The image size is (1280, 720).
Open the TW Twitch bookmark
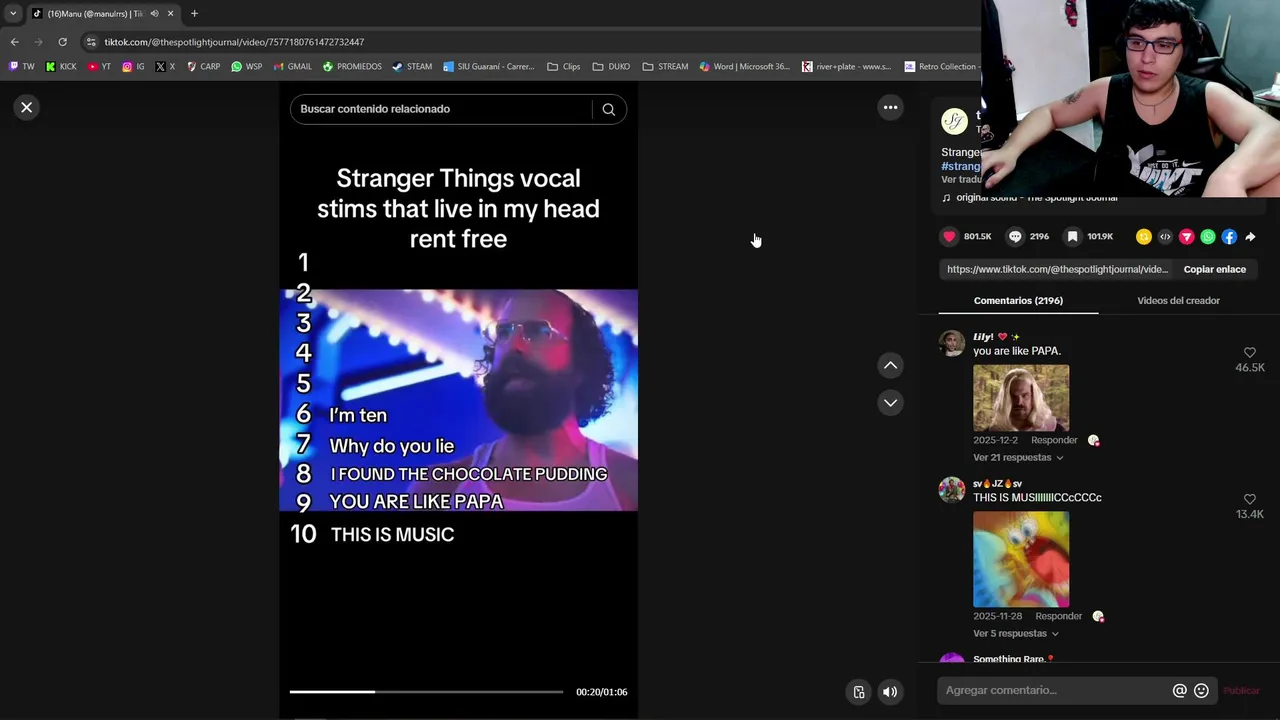(x=21, y=67)
